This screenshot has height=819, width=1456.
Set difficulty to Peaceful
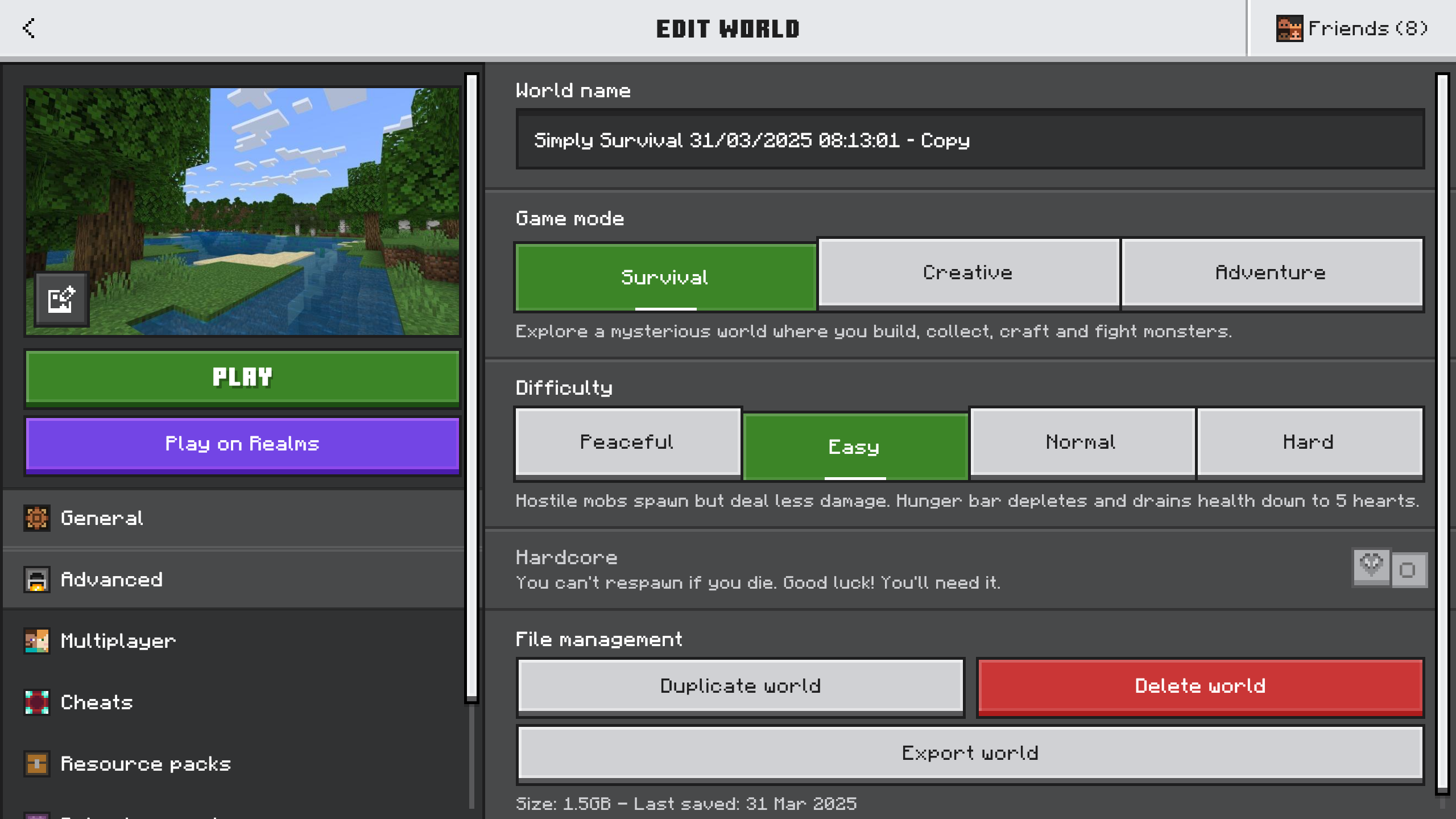[x=627, y=442]
